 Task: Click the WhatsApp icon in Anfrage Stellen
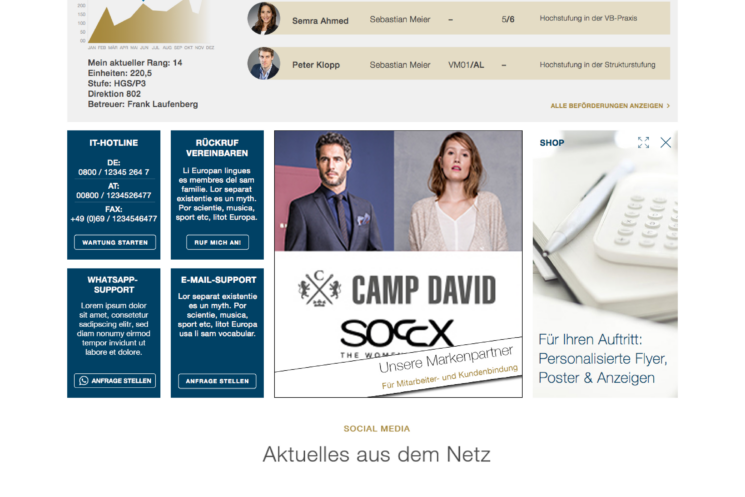click(x=84, y=381)
